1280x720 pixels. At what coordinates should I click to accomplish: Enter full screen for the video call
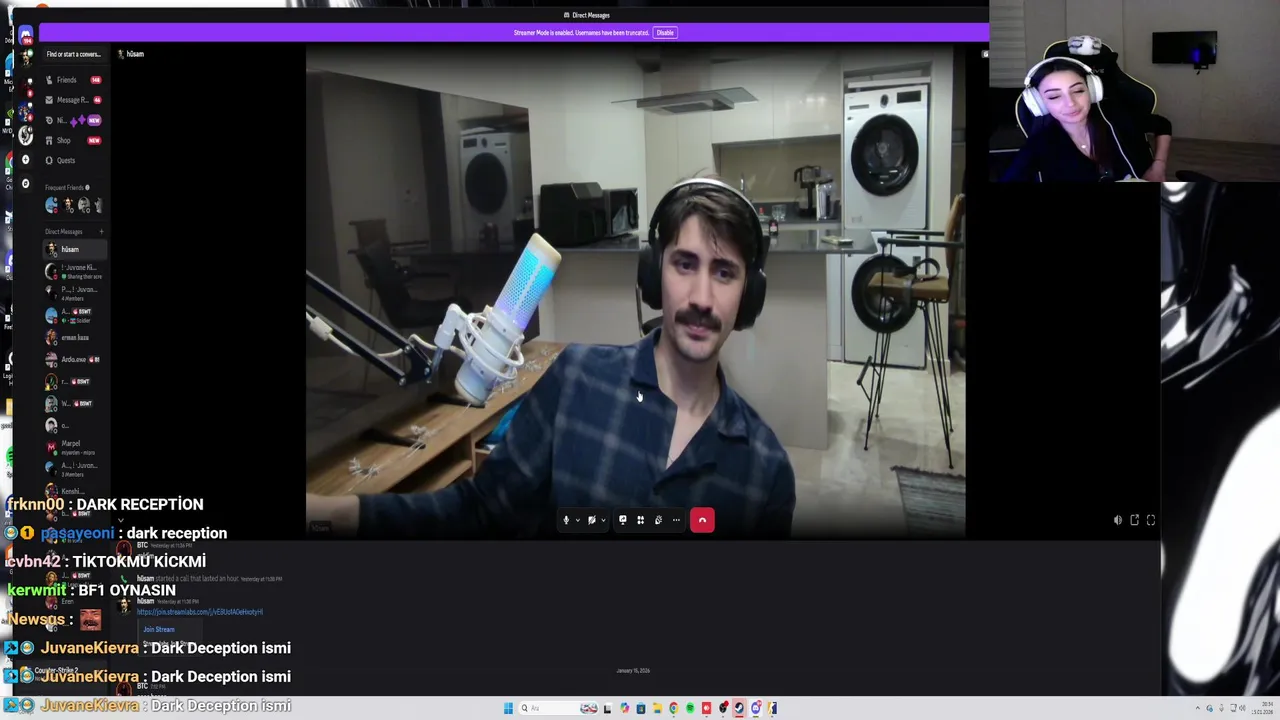(x=1150, y=520)
